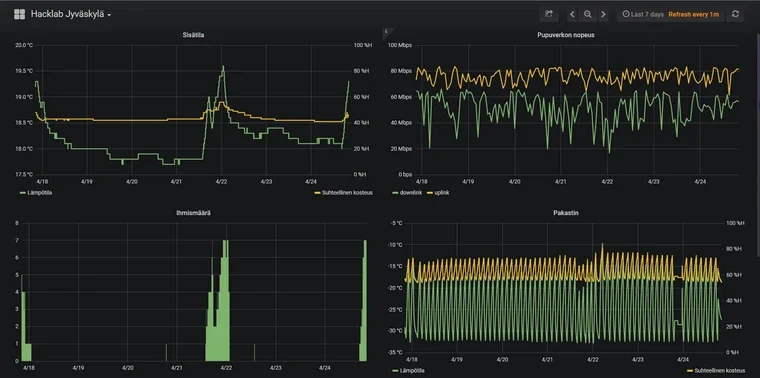Expand the Hacklab Jyväskylä dashboard dropdown
Image resolution: width=760 pixels, height=378 pixels.
[71, 15]
